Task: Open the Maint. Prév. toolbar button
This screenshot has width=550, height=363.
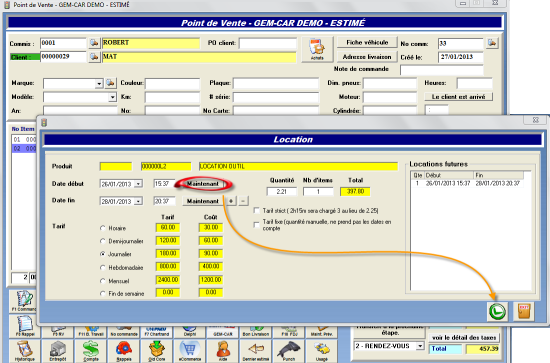Action: click(x=322, y=332)
